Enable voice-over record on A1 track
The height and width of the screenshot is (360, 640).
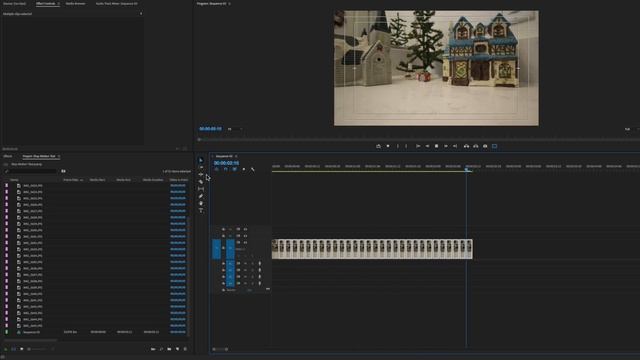260,264
